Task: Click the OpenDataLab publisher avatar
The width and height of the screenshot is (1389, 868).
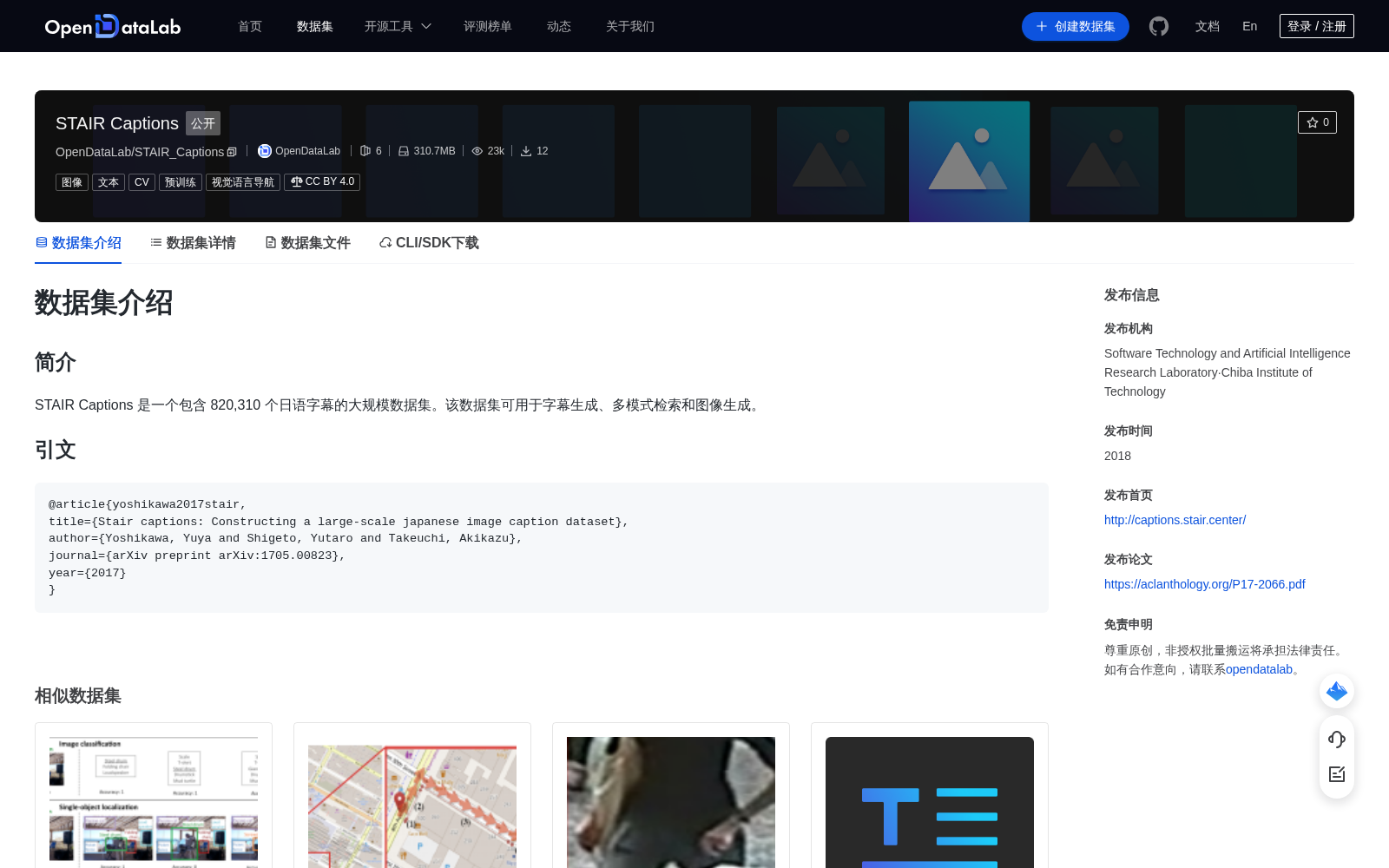Action: tap(265, 151)
